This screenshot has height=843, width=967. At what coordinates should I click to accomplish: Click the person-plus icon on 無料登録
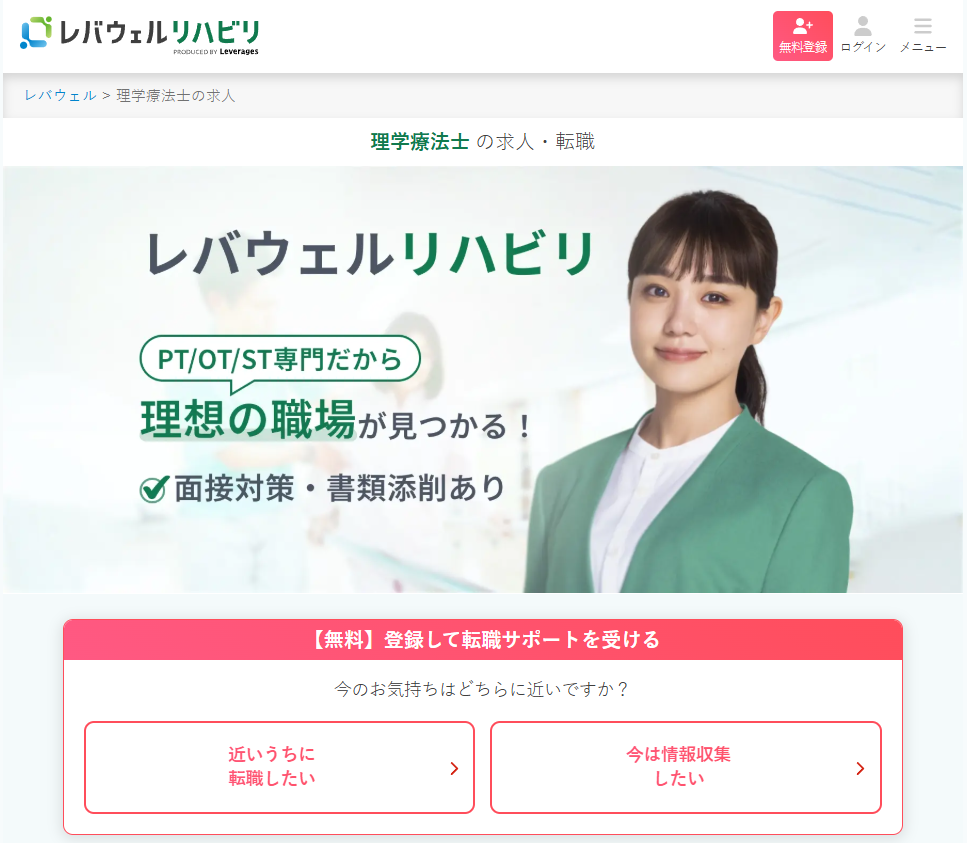pyautogui.click(x=802, y=26)
